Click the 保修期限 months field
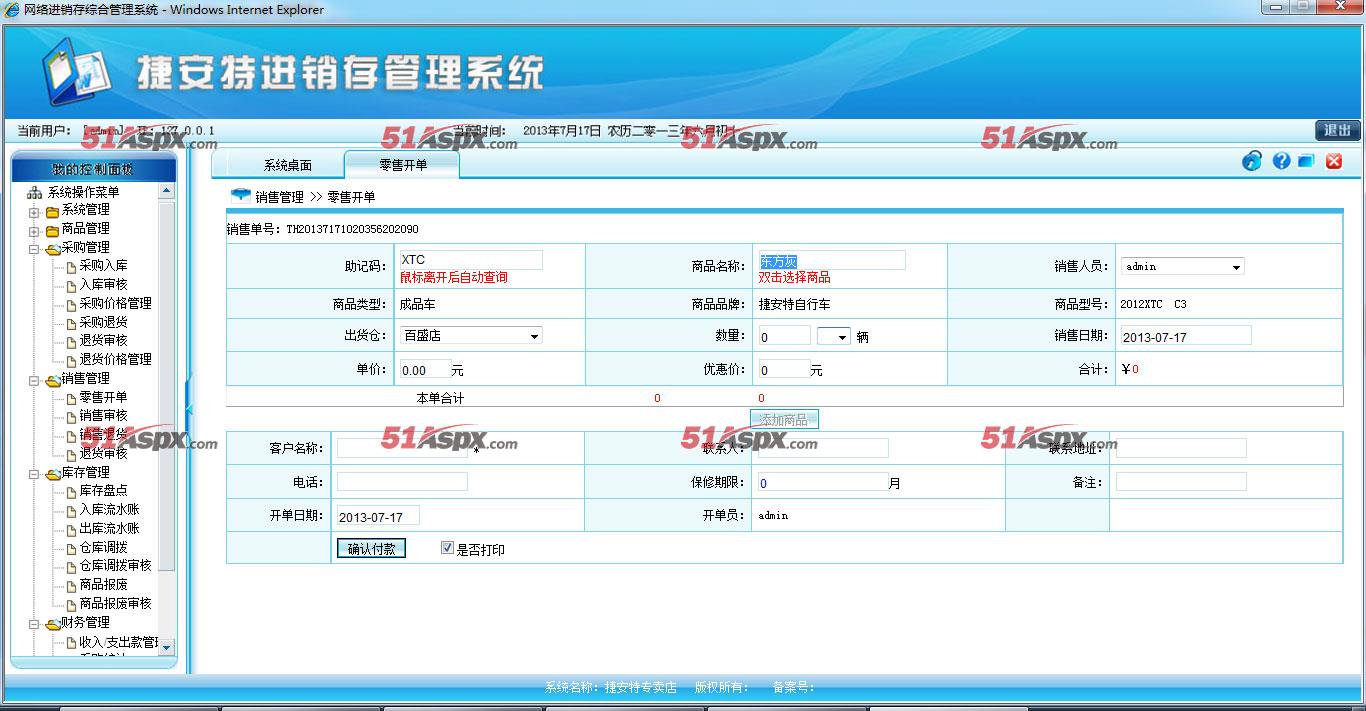This screenshot has height=711, width=1366. pos(823,482)
